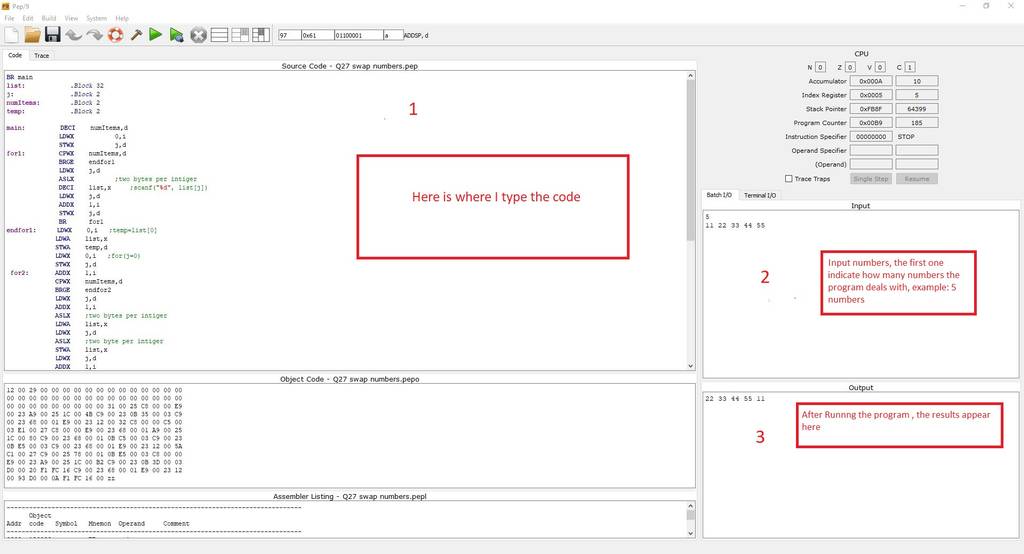Image resolution: width=1024 pixels, height=554 pixels.
Task: Open help via the lifebuoy icon
Action: 115,35
